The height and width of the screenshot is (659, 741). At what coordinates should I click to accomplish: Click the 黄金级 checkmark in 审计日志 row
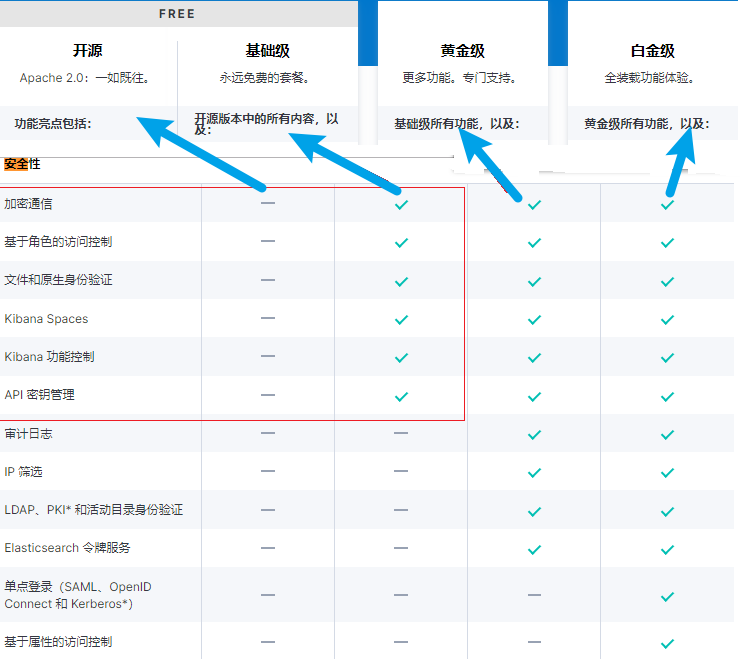[534, 434]
